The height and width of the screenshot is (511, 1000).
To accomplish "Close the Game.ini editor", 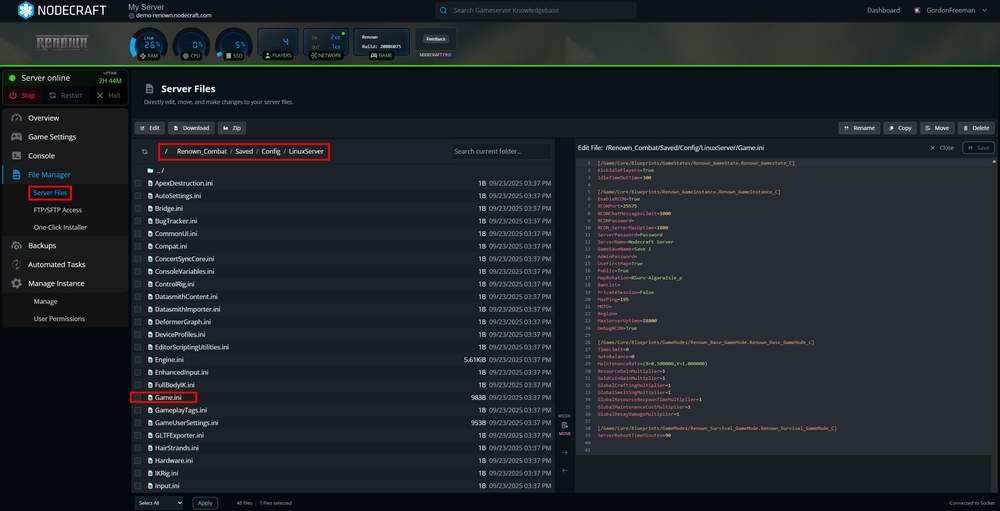I will [x=942, y=147].
